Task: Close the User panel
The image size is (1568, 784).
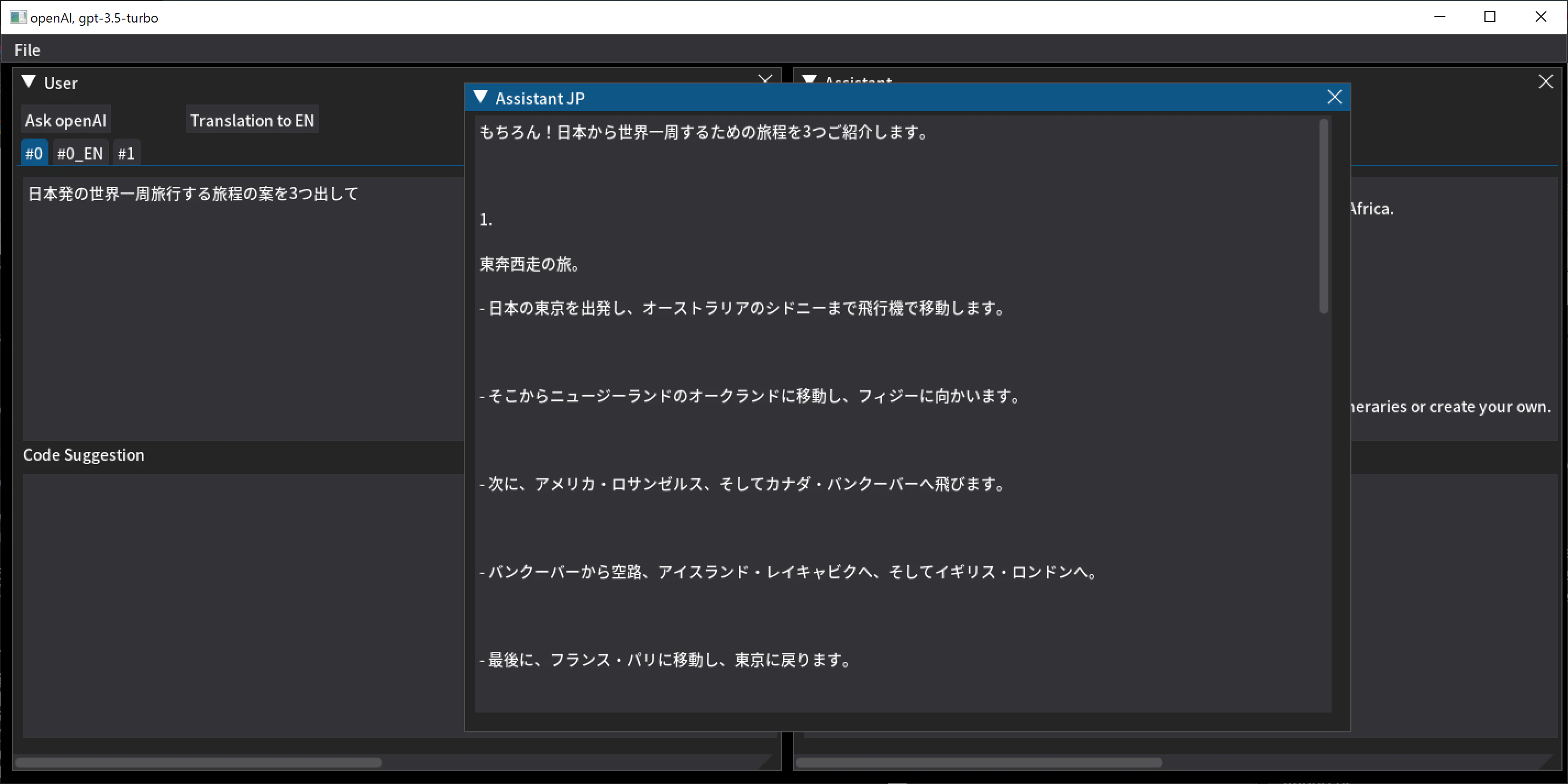Action: 765,79
